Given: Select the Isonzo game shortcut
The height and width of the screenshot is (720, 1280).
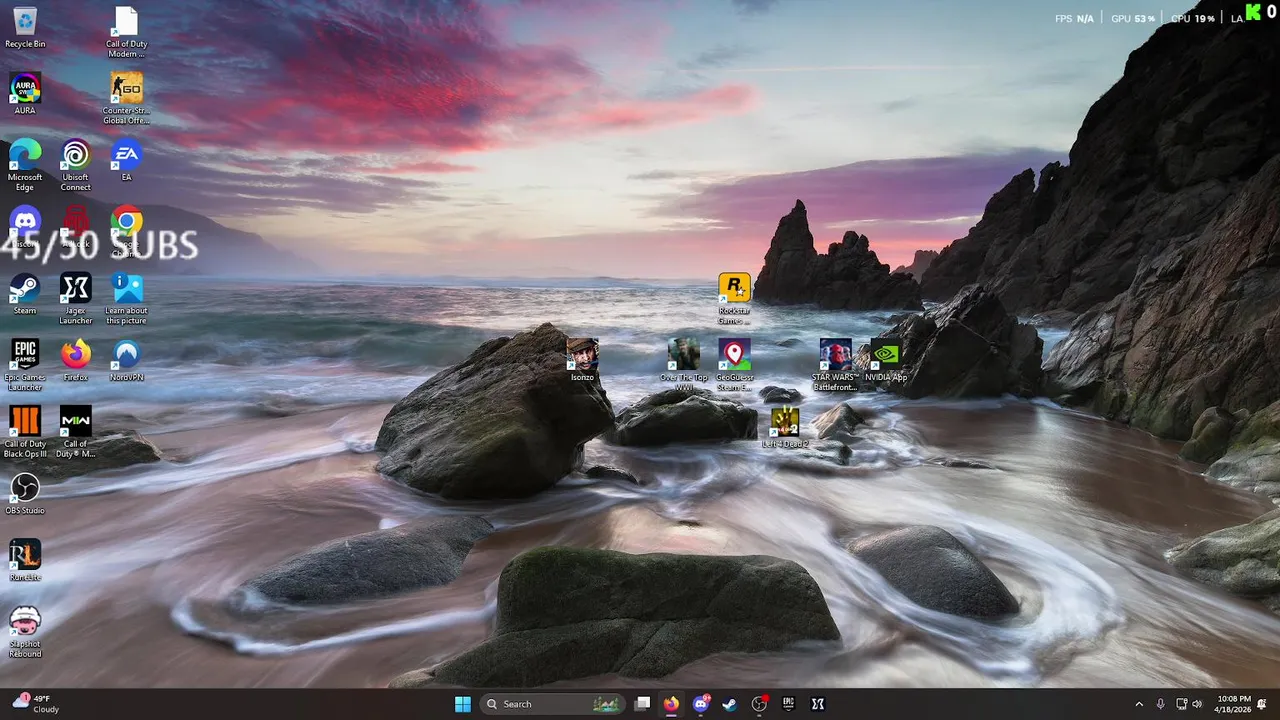Looking at the screenshot, I should point(582,360).
